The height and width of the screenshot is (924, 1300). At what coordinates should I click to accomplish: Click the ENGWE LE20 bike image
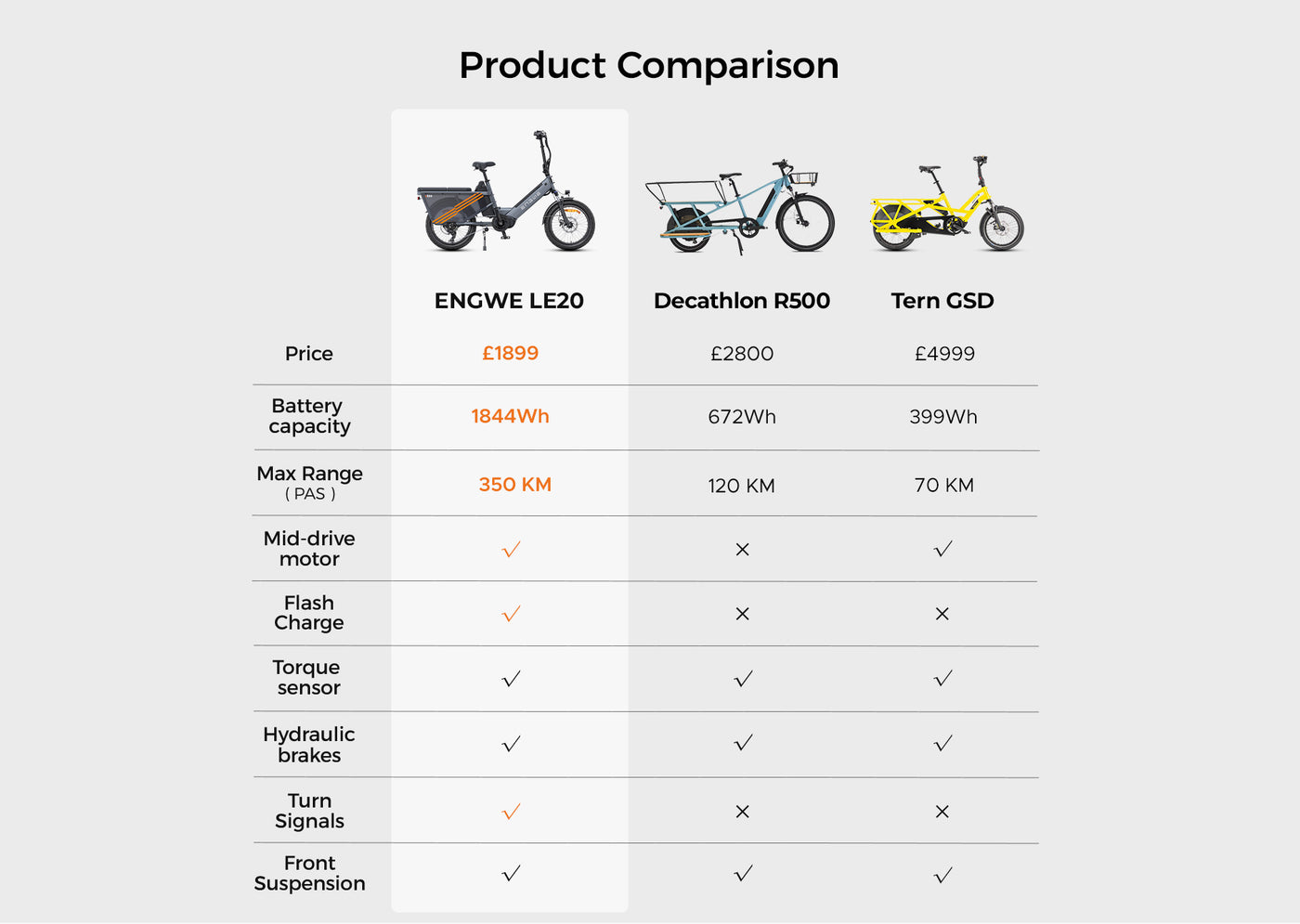pyautogui.click(x=506, y=193)
